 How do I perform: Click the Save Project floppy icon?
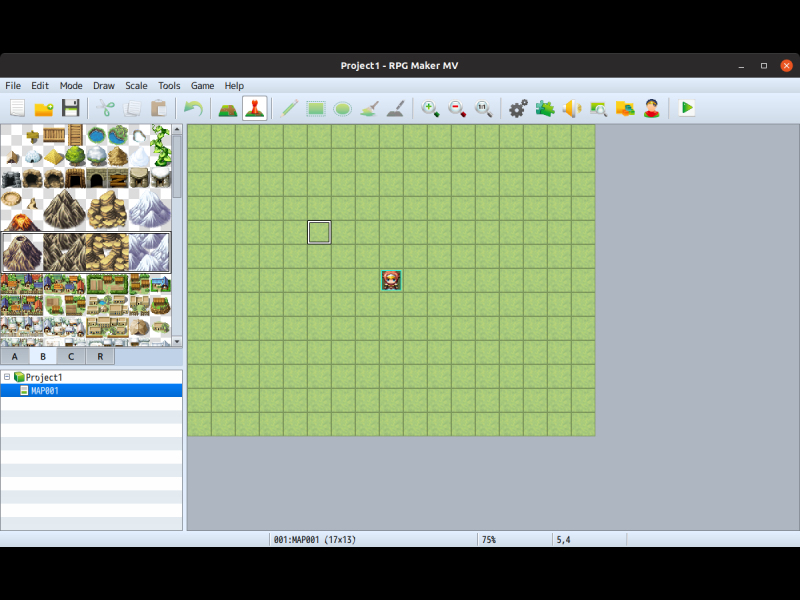[x=70, y=108]
